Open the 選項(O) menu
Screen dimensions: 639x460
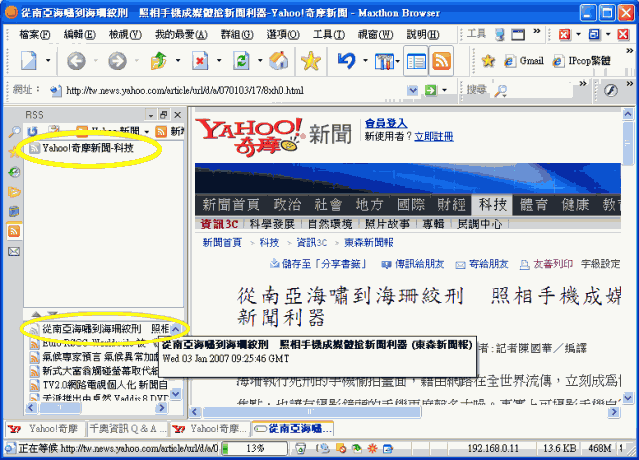(x=283, y=35)
